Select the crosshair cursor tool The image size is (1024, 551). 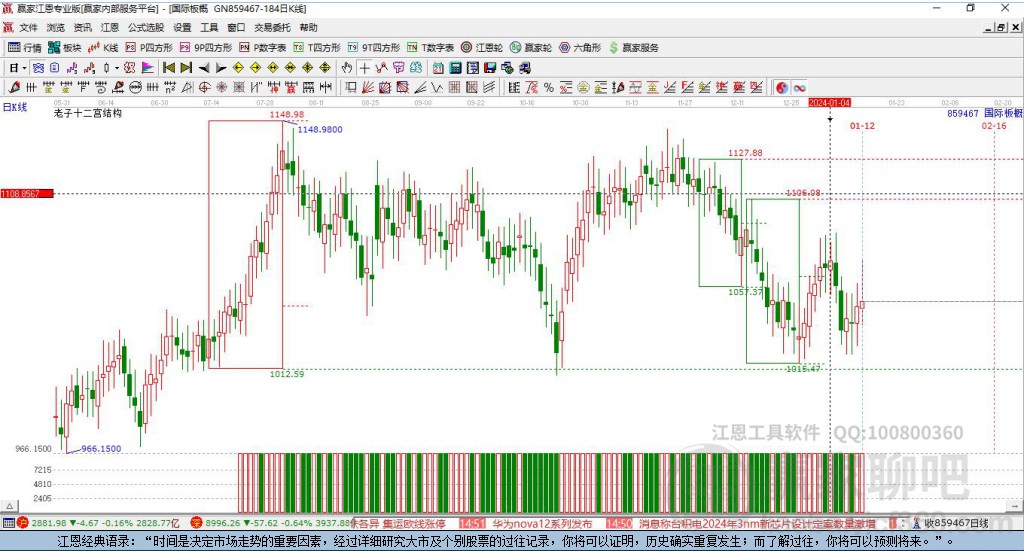pos(365,67)
